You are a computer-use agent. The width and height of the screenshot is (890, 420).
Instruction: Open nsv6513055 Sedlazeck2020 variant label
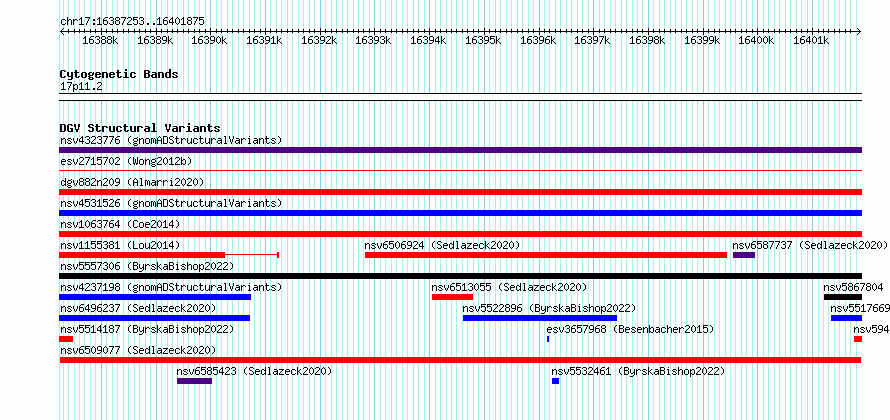[509, 287]
